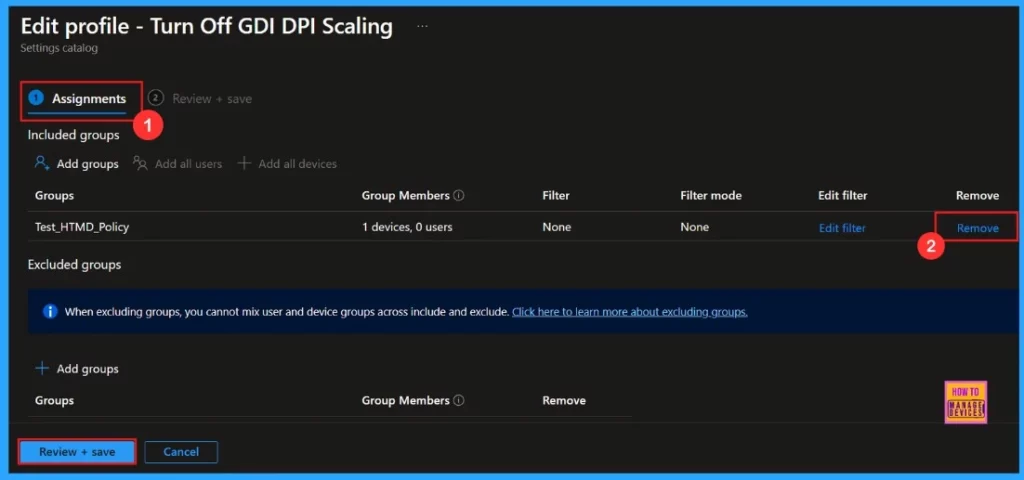Click Add all devices
The image size is (1024, 480).
point(297,164)
